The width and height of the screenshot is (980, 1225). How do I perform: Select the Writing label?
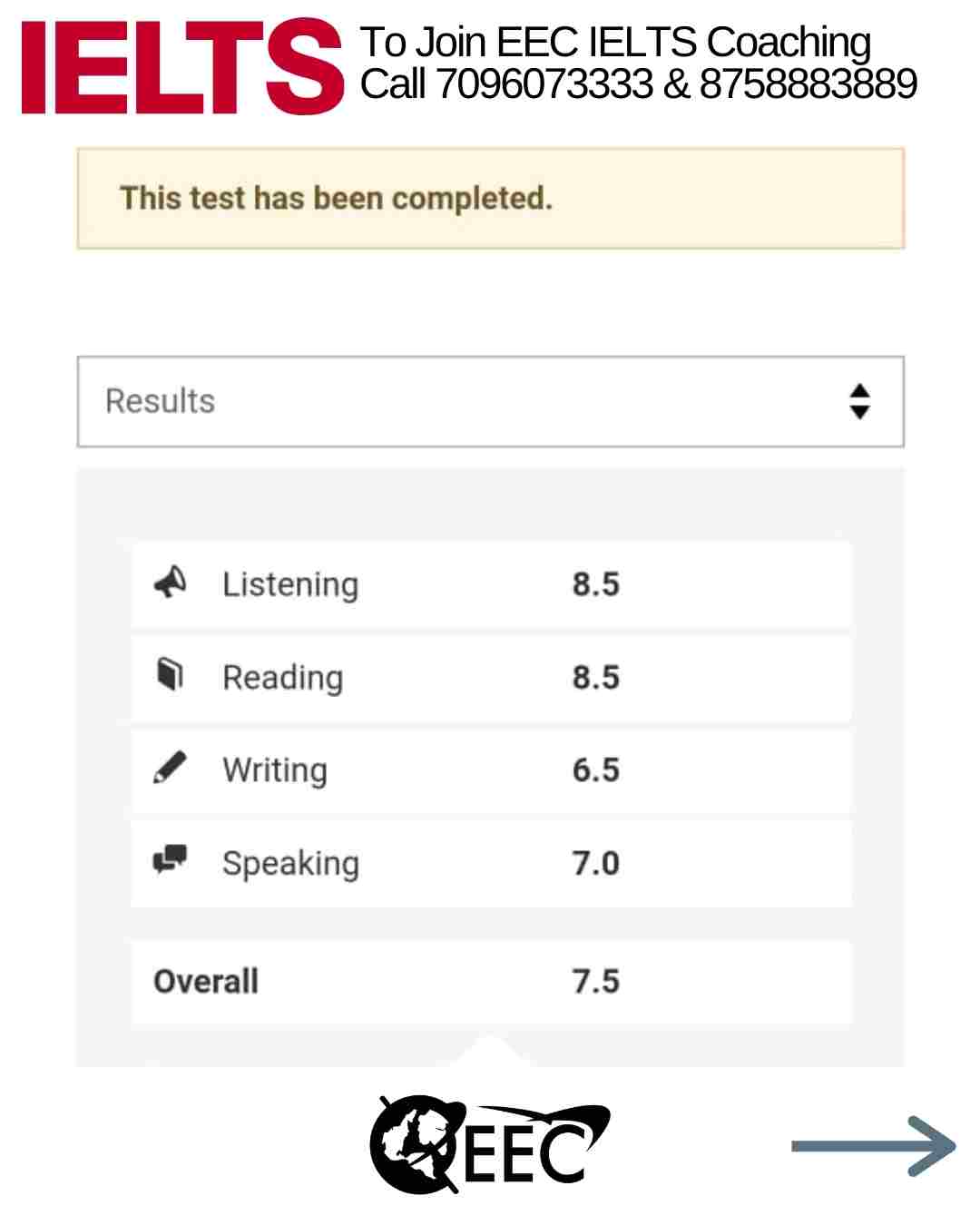coord(275,769)
